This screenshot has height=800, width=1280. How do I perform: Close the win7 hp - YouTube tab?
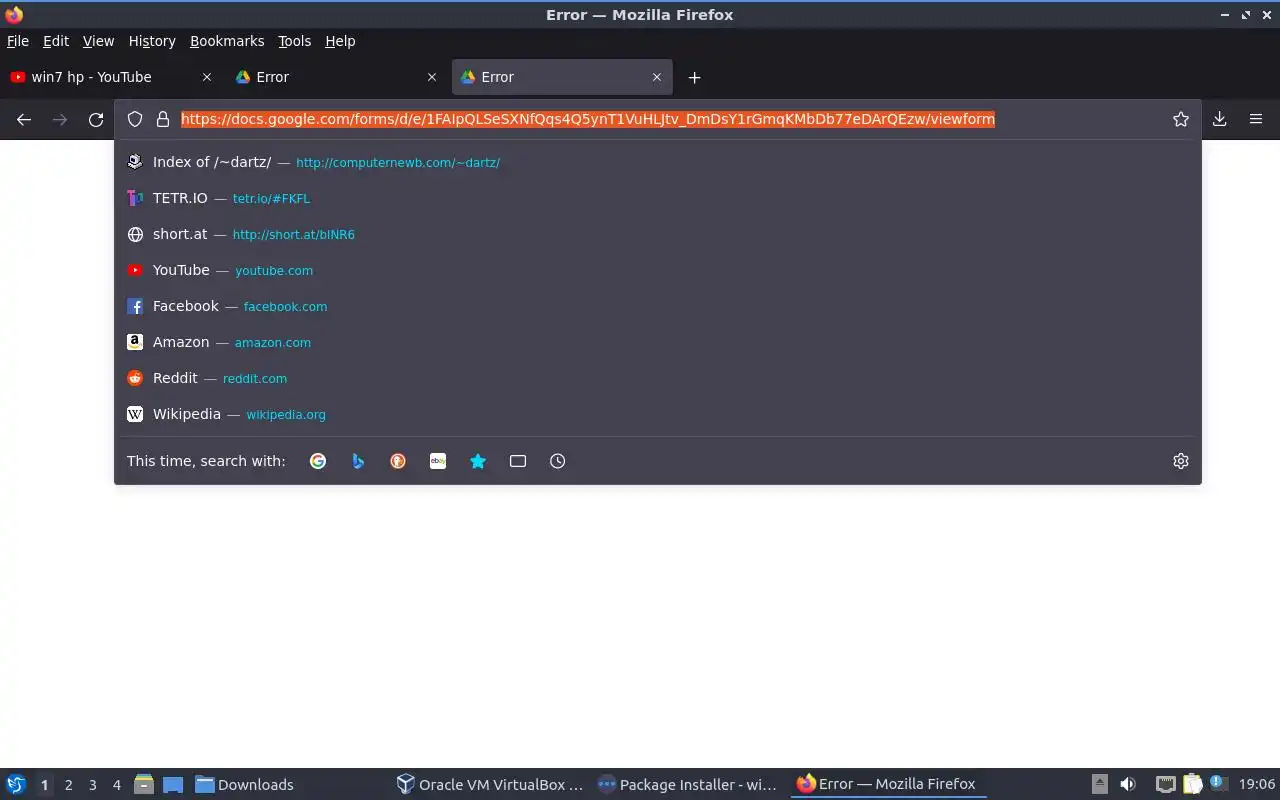207,77
